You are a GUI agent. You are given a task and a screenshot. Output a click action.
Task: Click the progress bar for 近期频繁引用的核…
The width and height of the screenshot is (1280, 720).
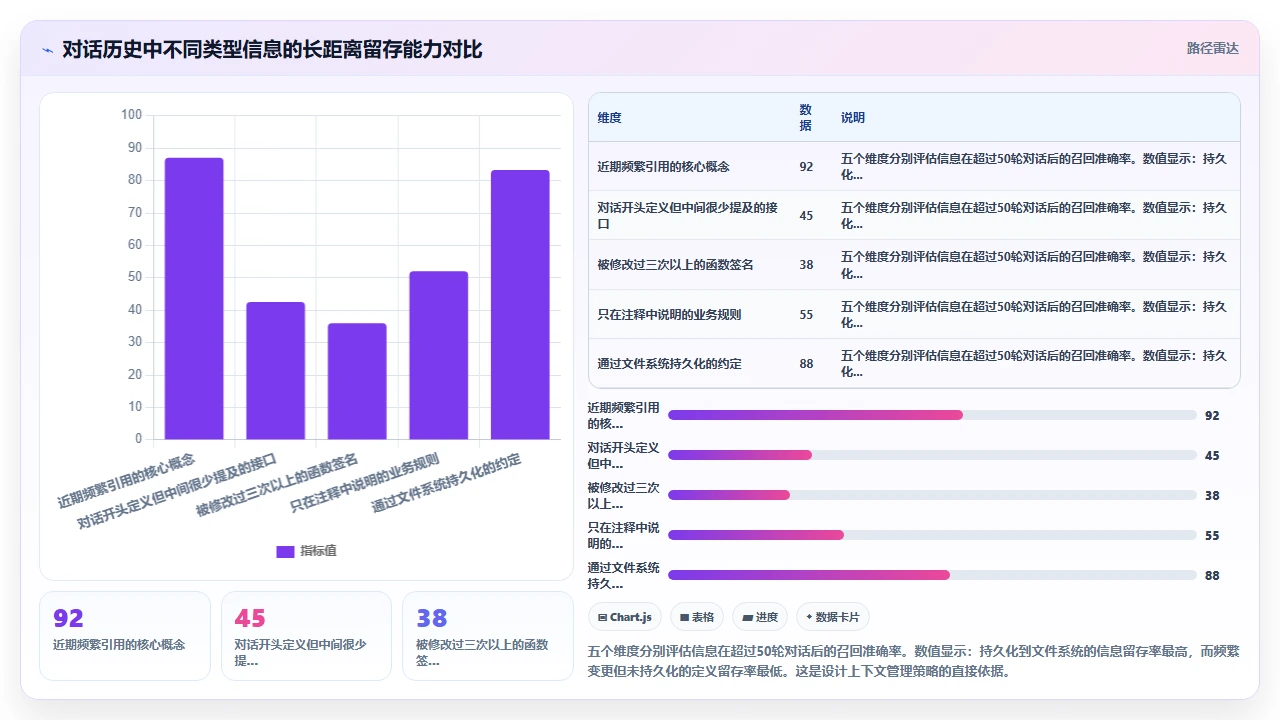point(932,415)
